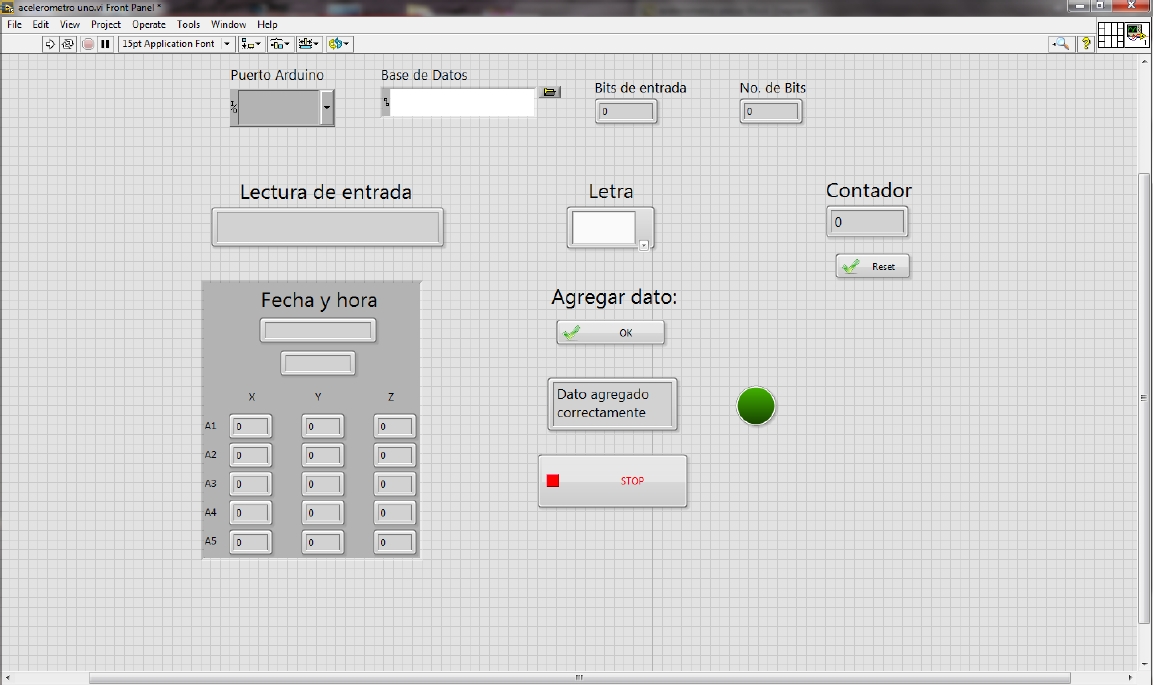Screen dimensions: 1153x685
Task: Open the Application Font dropdown
Action: 227,44
